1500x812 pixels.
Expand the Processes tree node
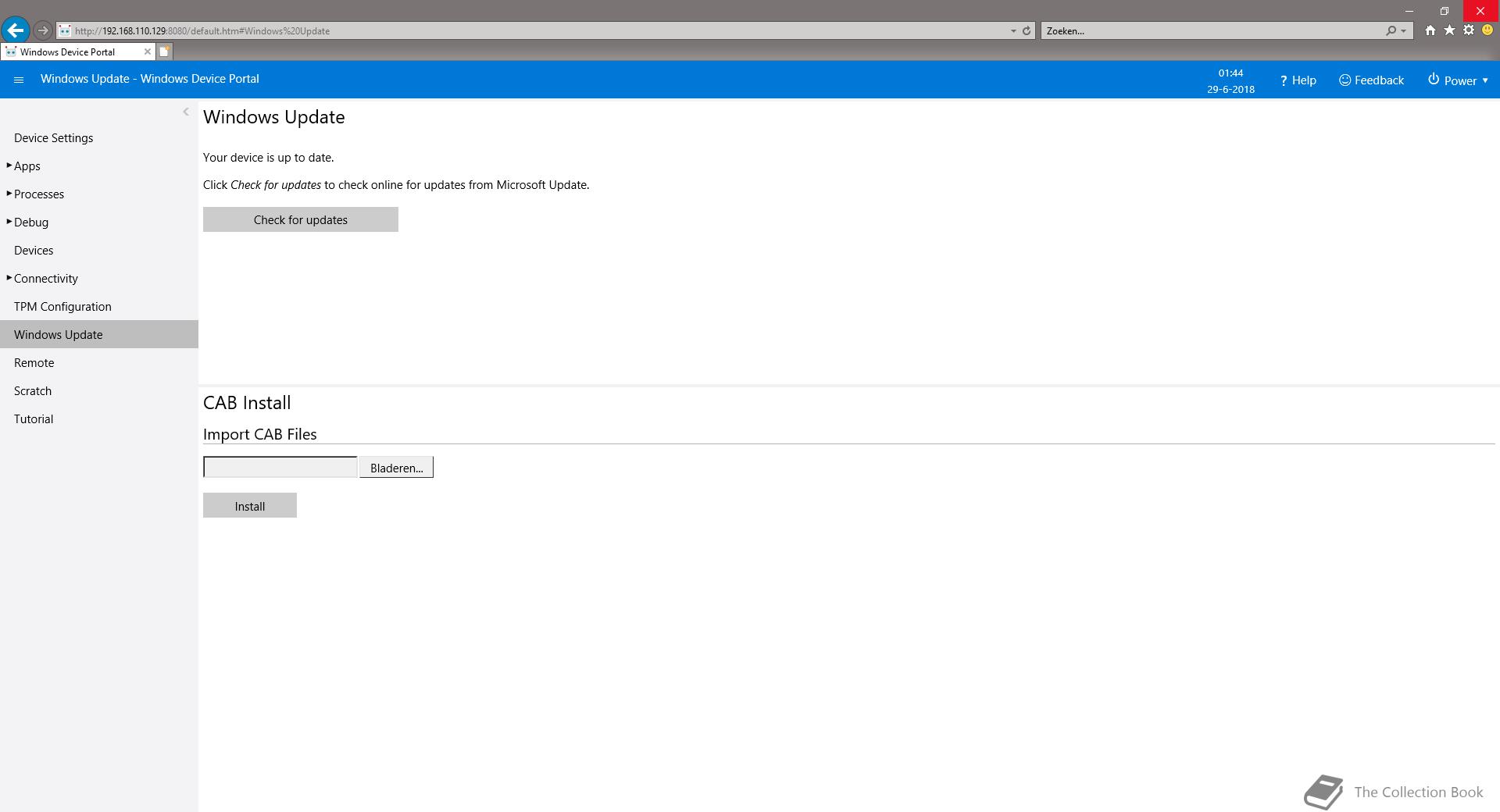[9, 194]
